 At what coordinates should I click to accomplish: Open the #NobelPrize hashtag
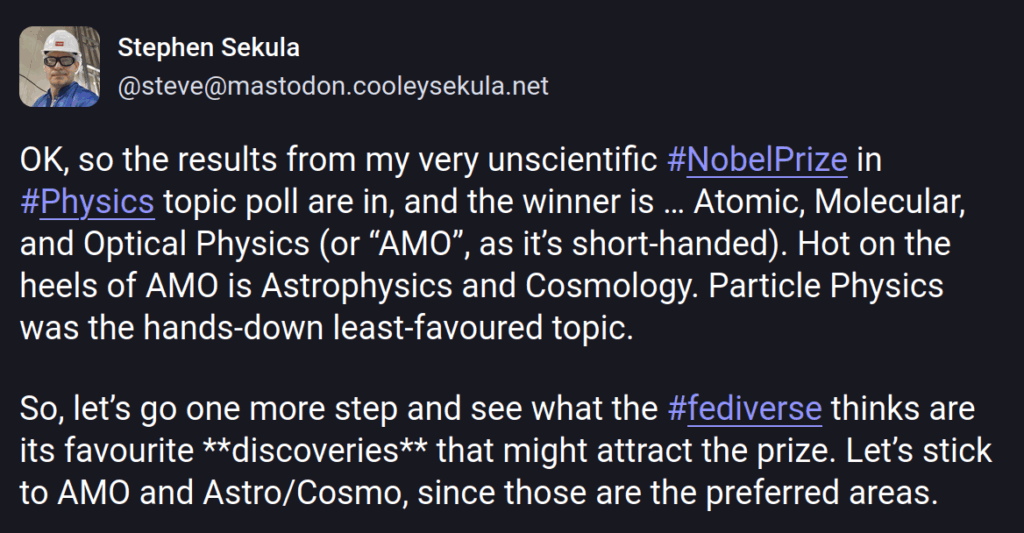758,160
